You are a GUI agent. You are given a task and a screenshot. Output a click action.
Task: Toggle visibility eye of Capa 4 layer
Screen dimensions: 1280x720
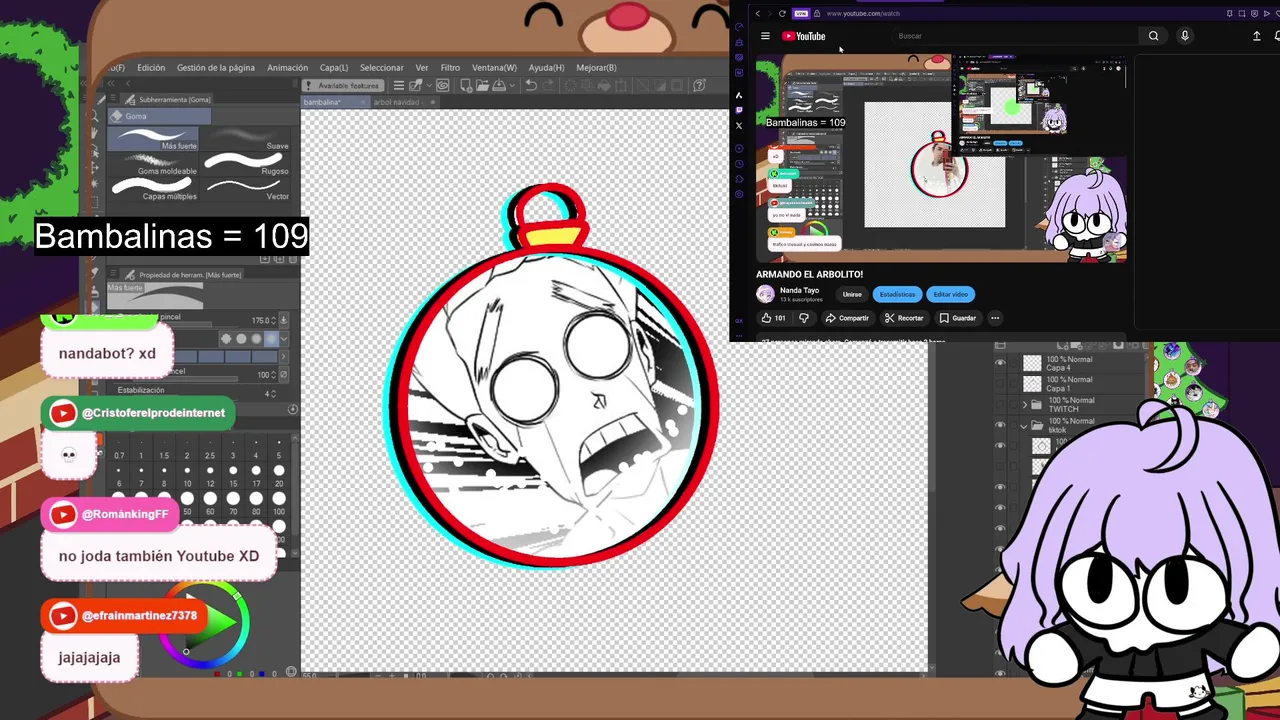pos(1000,362)
